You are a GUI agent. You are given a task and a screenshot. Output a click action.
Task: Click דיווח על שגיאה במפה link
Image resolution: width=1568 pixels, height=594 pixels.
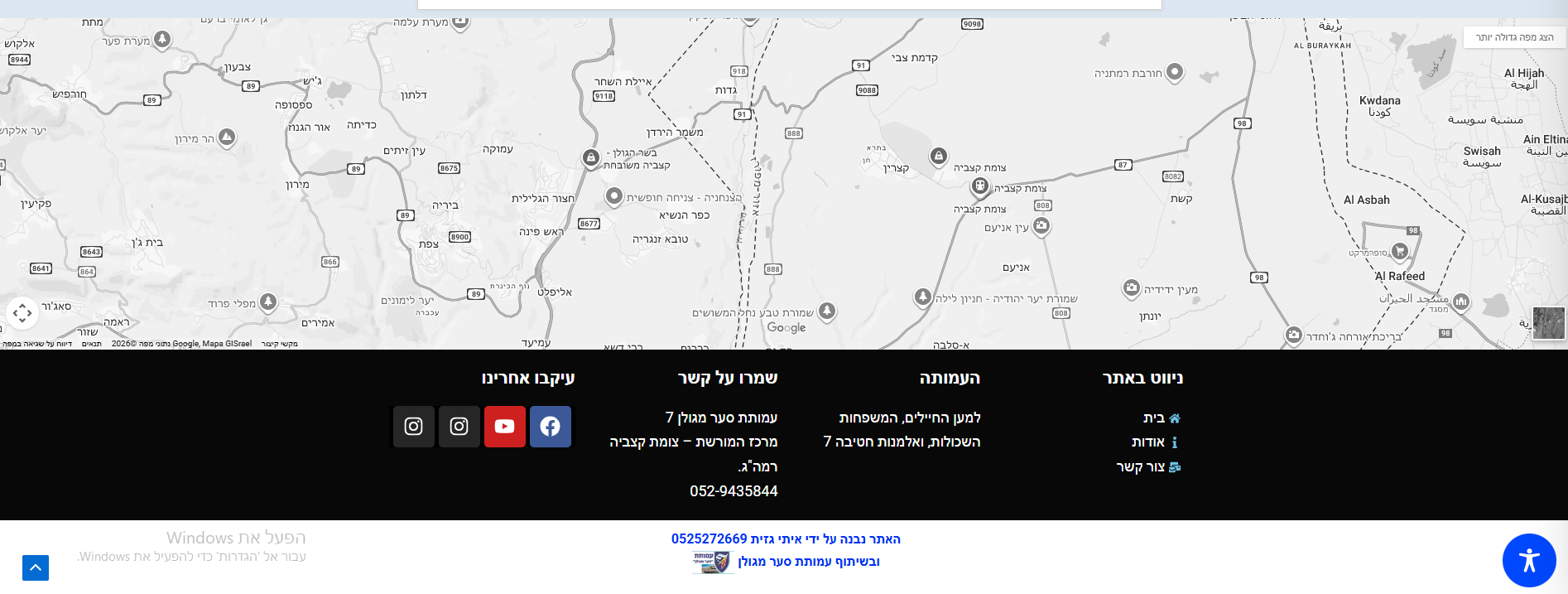36,344
